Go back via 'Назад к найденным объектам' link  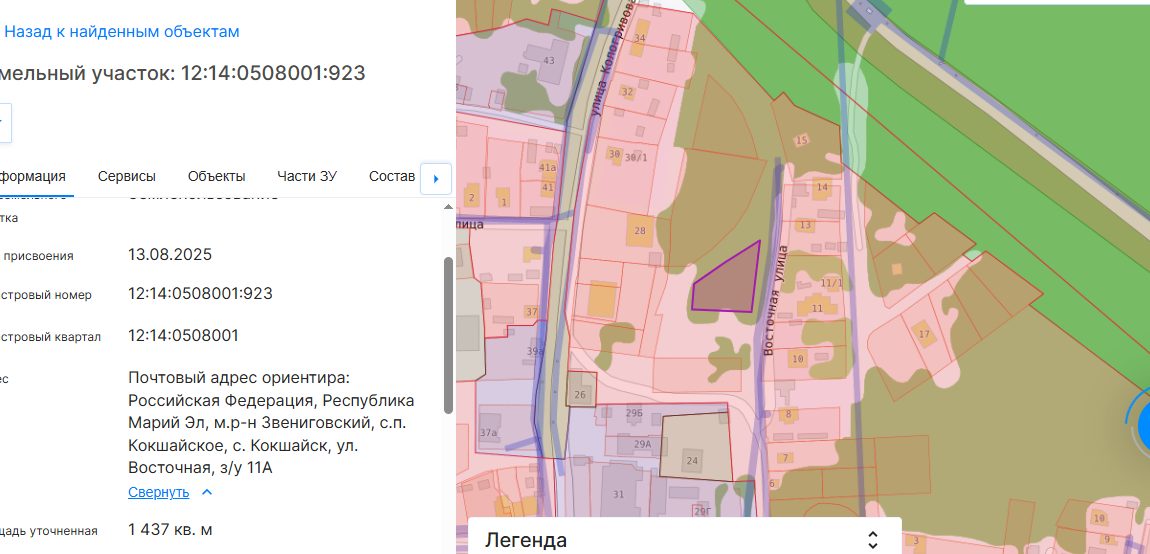[x=122, y=32]
